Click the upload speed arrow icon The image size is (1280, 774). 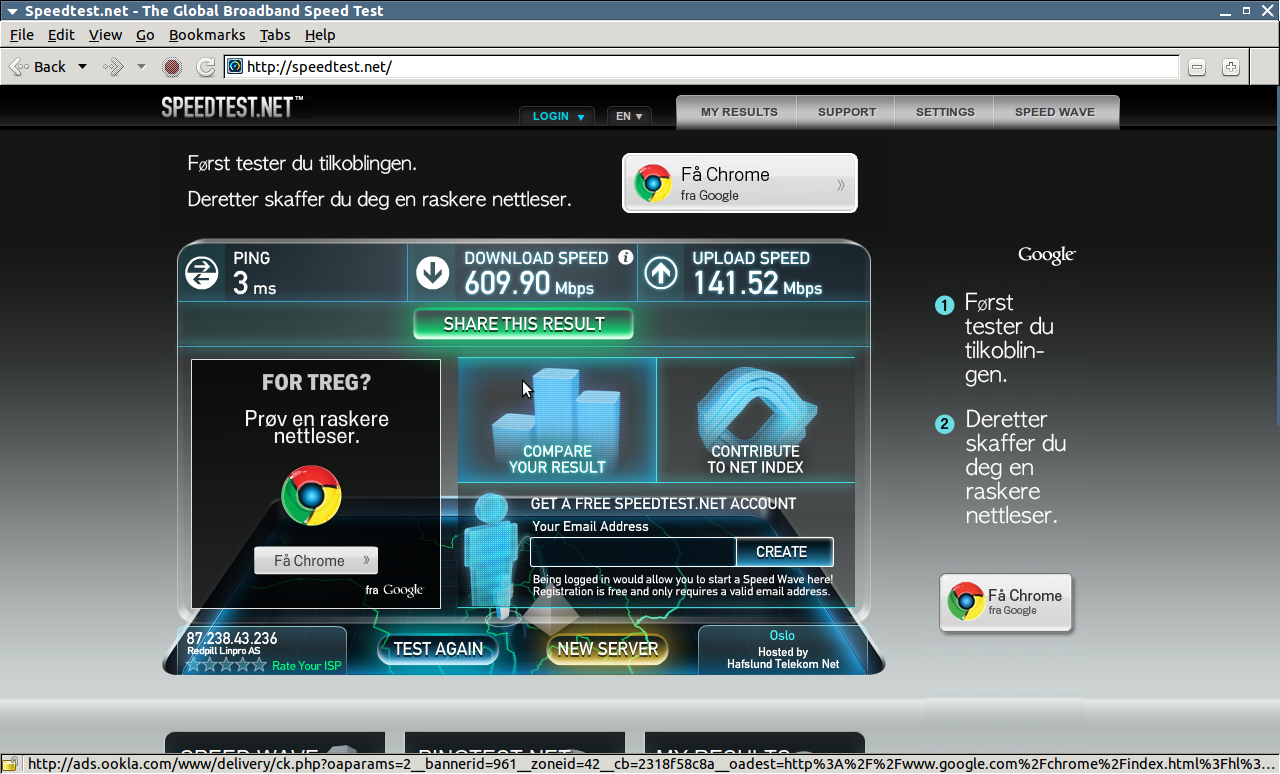click(x=661, y=273)
